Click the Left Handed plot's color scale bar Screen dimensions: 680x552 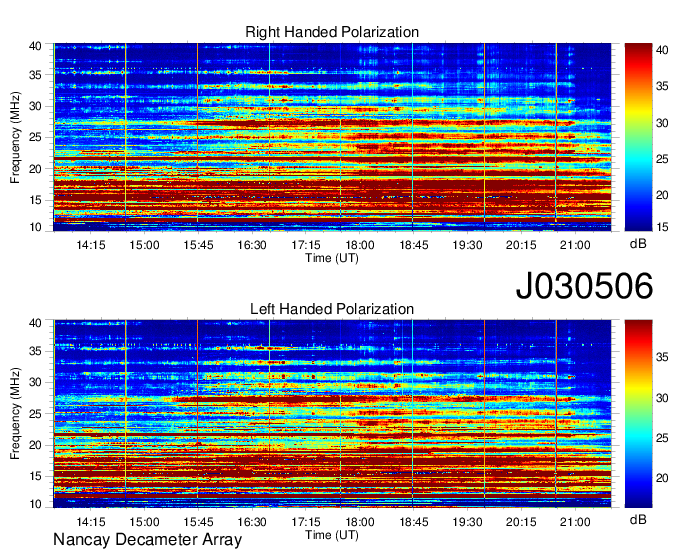pos(638,414)
